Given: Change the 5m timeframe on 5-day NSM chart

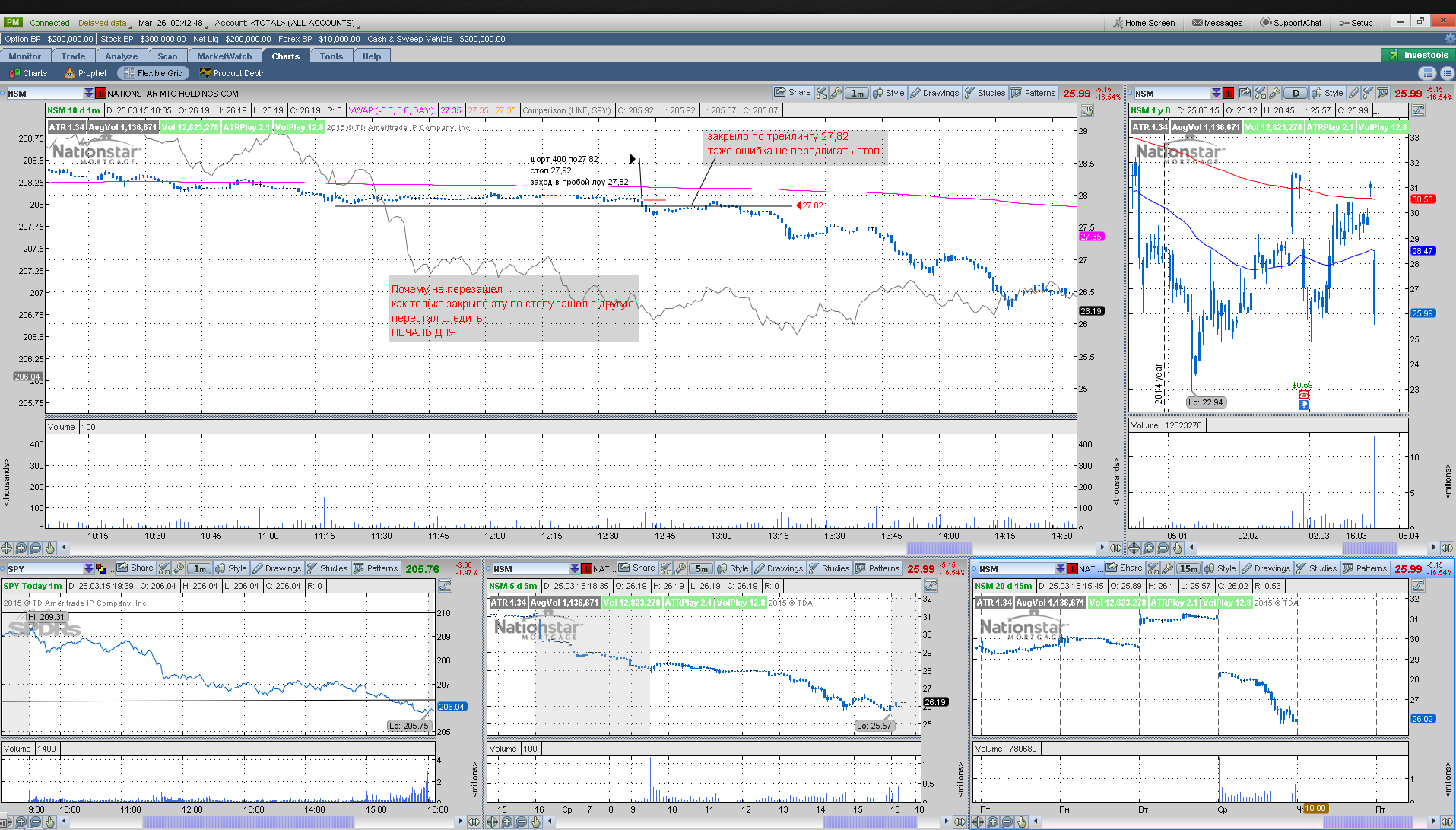Looking at the screenshot, I should (x=701, y=568).
